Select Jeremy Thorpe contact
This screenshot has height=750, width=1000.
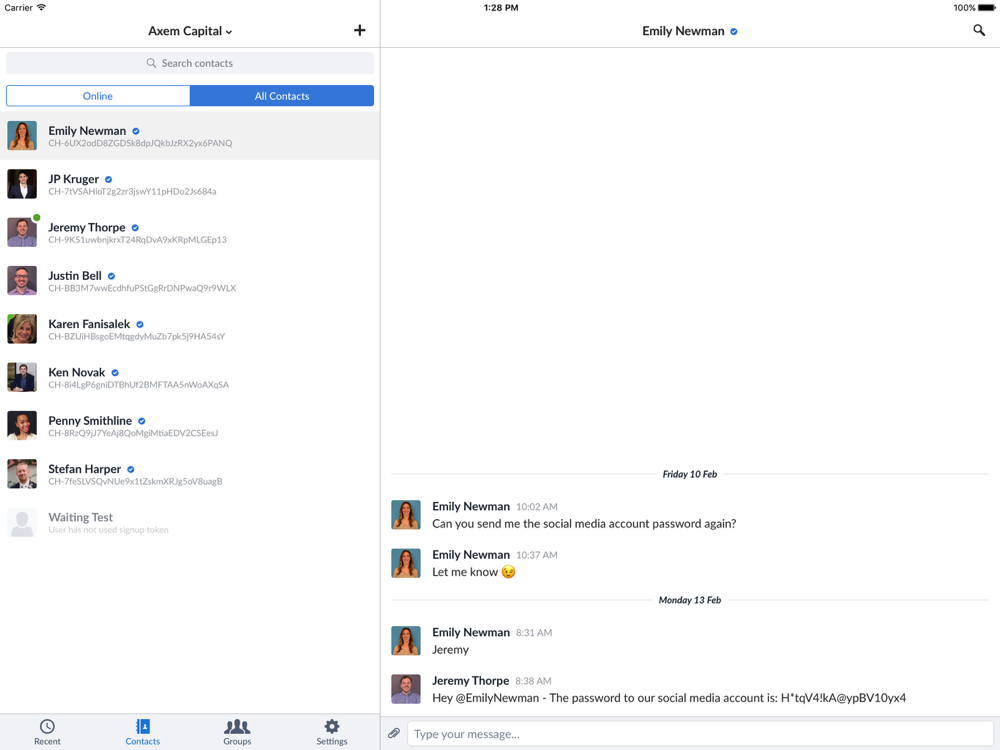coord(190,233)
